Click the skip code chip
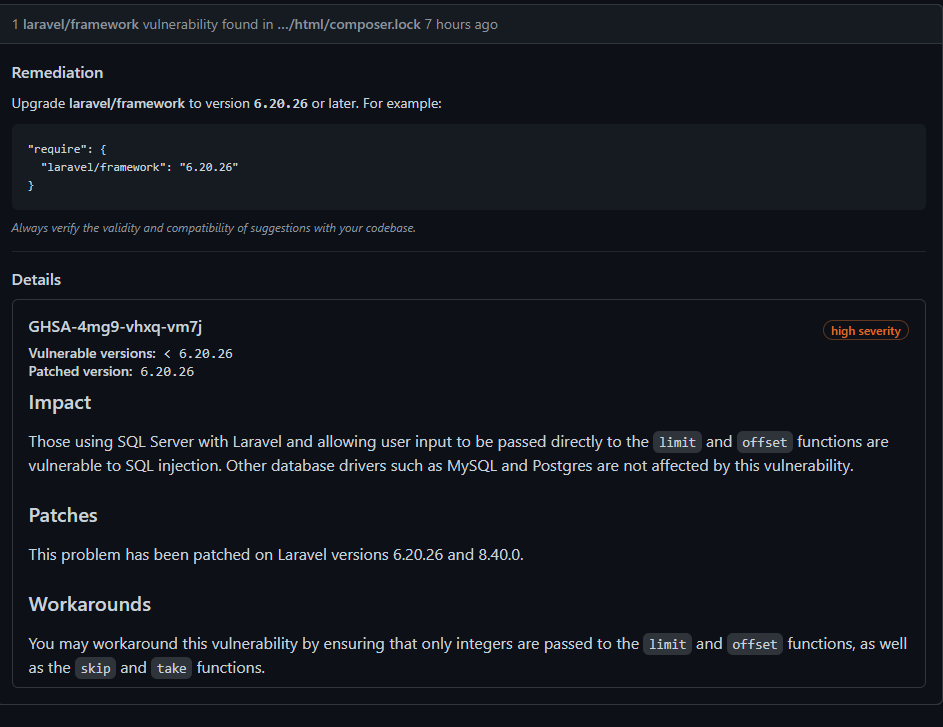Screen dimensions: 943x727 [x=95, y=669]
